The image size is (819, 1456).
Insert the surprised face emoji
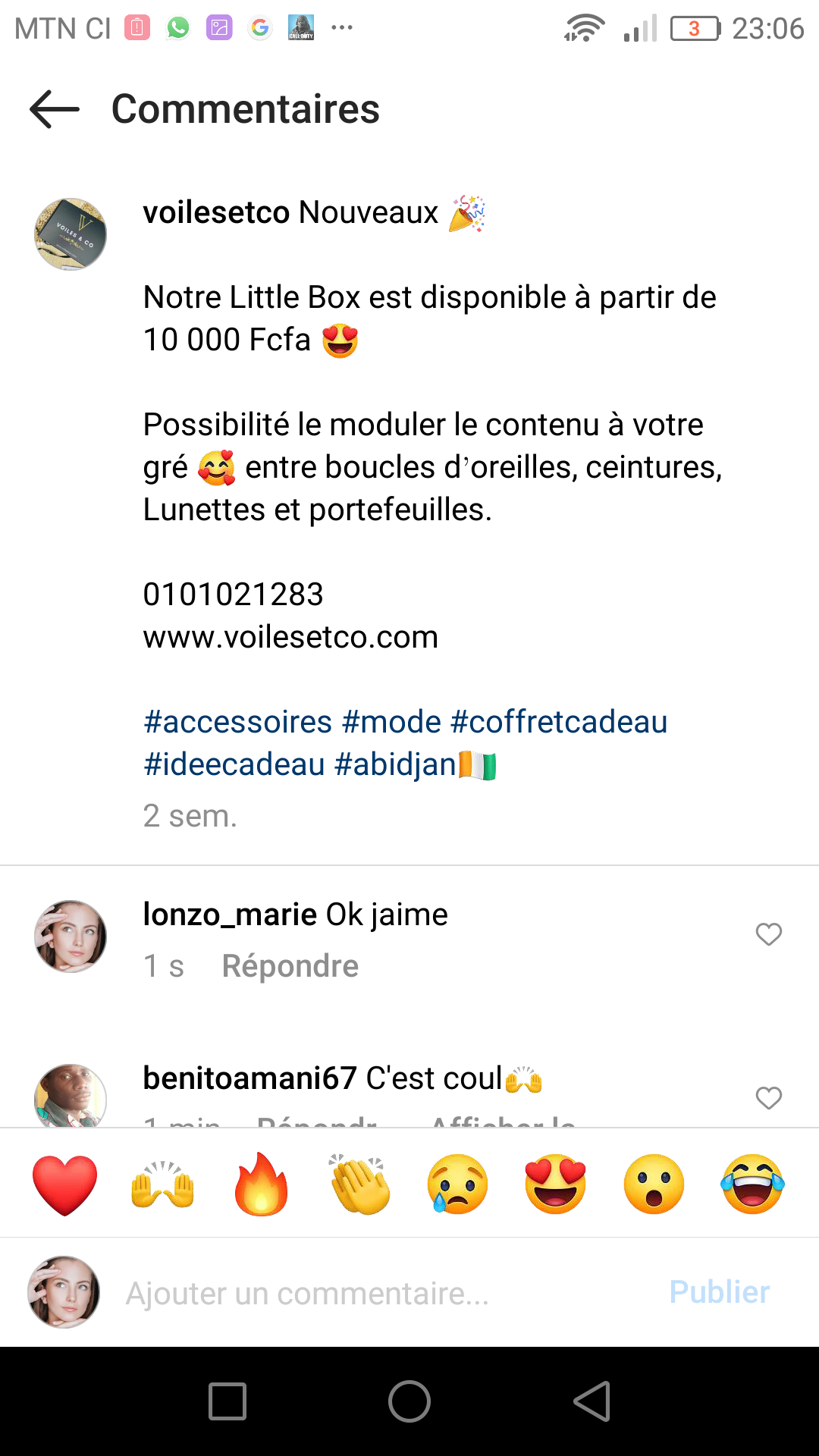[x=654, y=1185]
